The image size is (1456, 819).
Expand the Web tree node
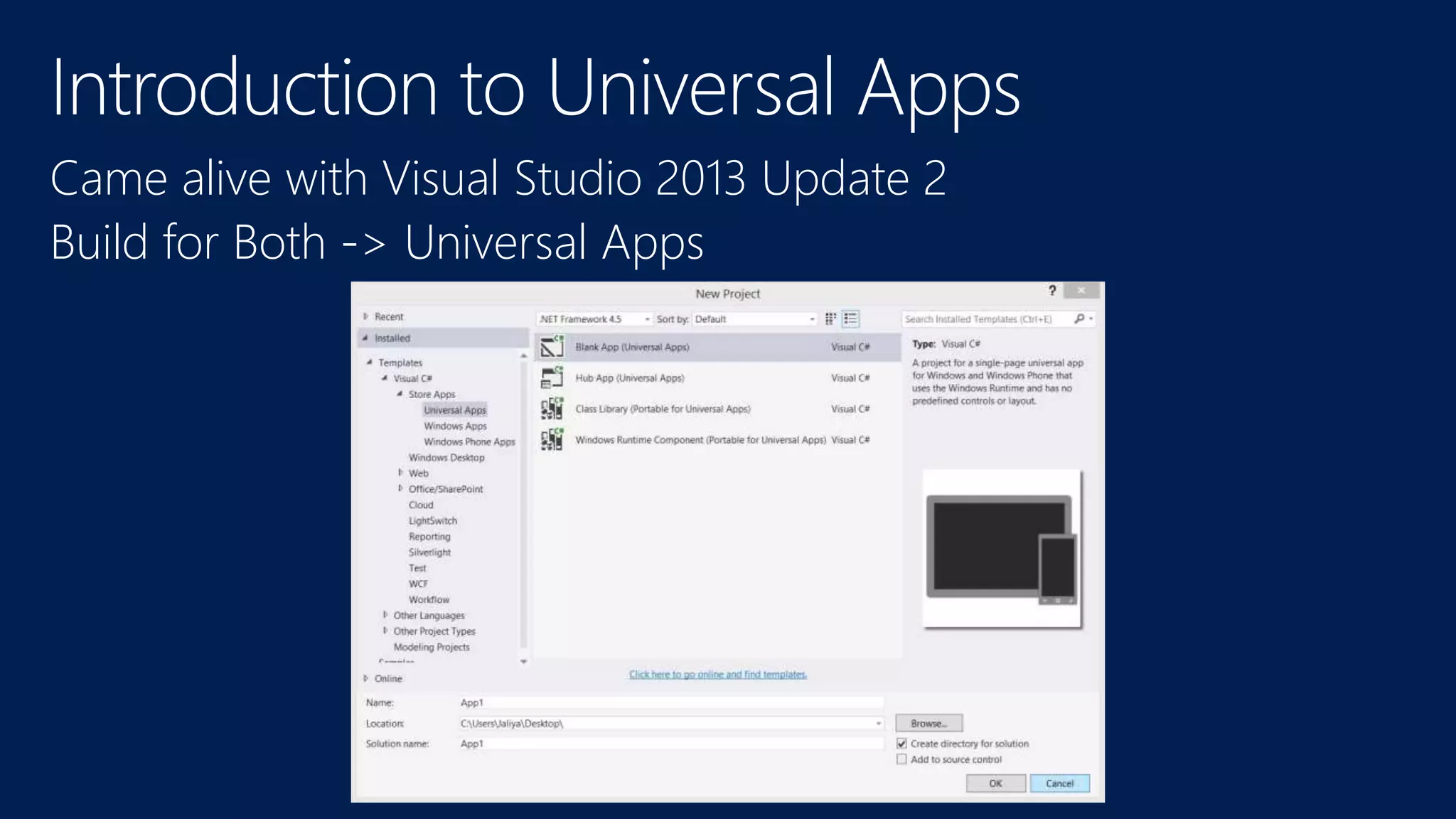(400, 473)
